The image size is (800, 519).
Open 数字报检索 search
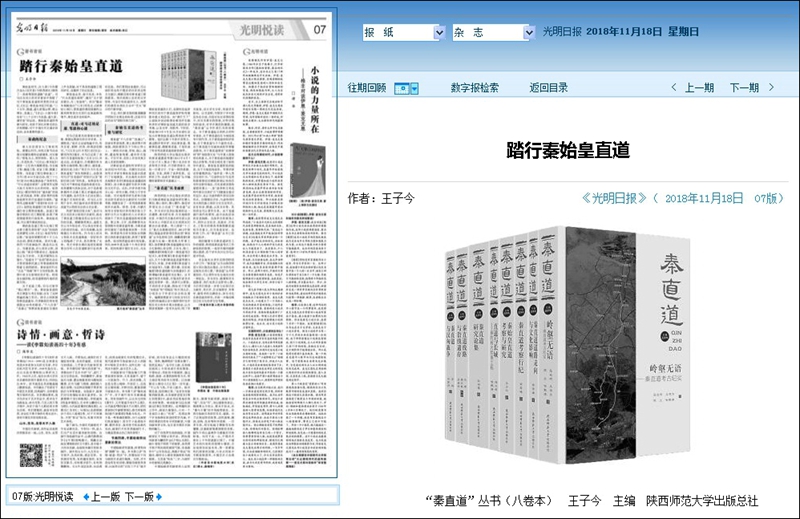pos(474,88)
